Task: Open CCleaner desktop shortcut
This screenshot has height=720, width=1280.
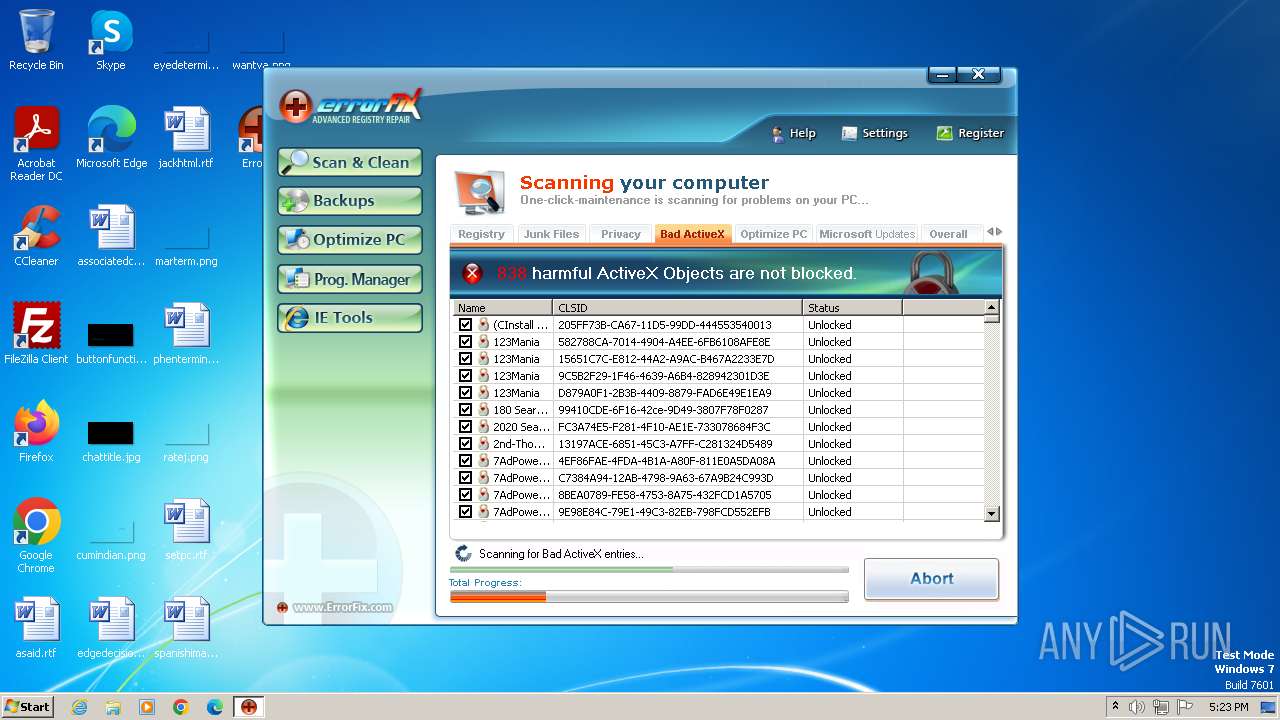Action: [36, 236]
